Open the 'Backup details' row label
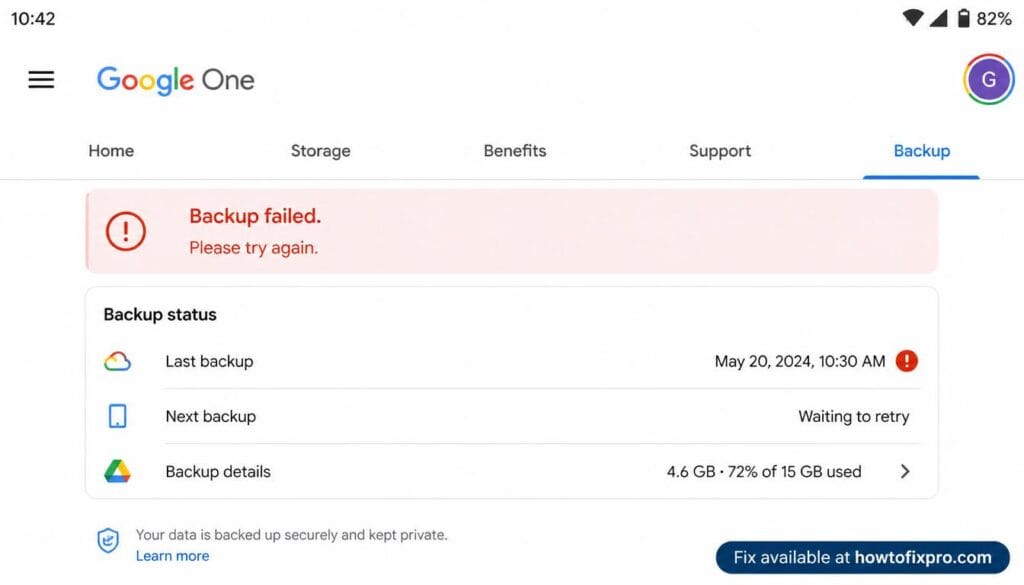The width and height of the screenshot is (1024, 585). [217, 471]
